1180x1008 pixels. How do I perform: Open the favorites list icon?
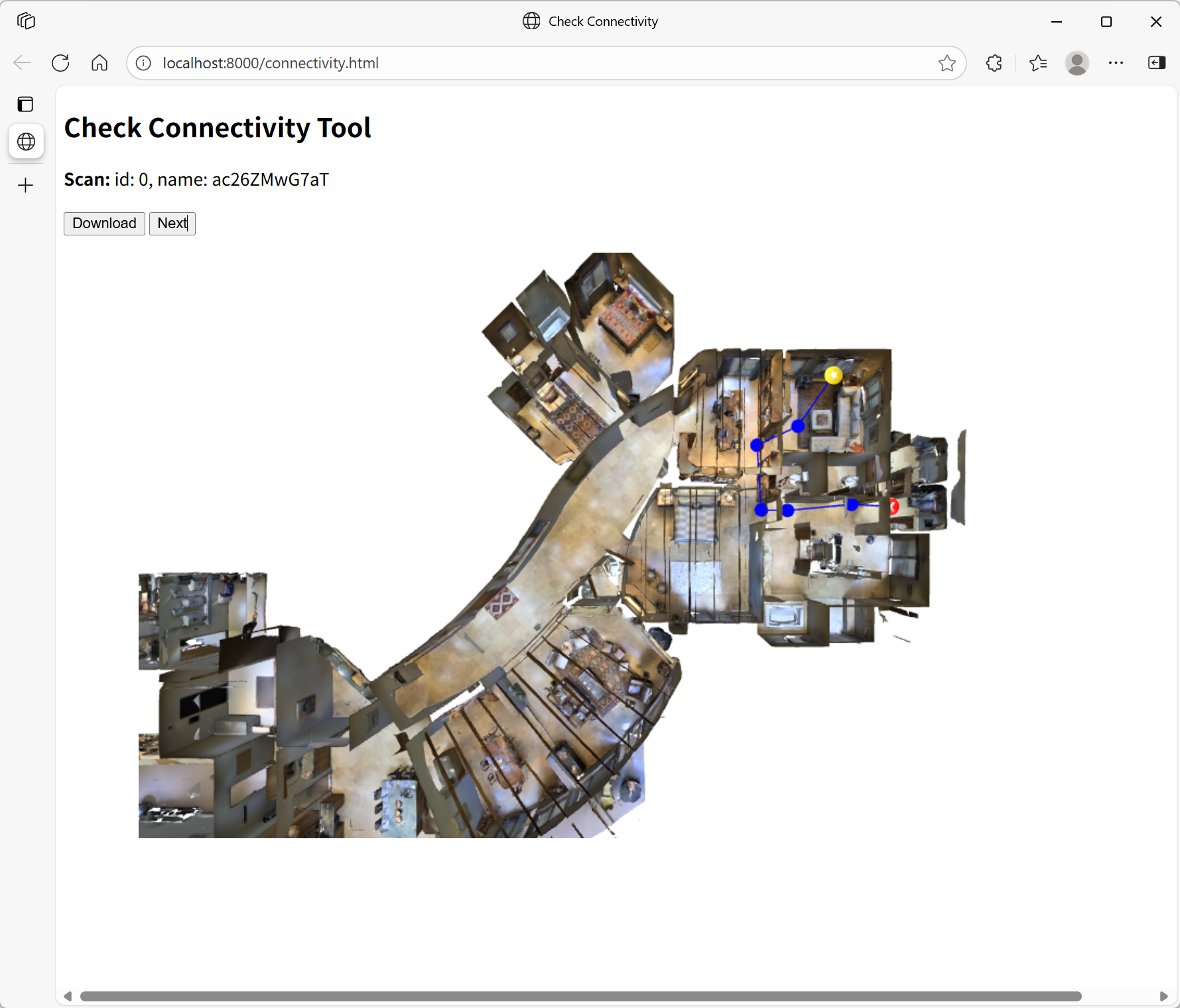pos(1038,63)
